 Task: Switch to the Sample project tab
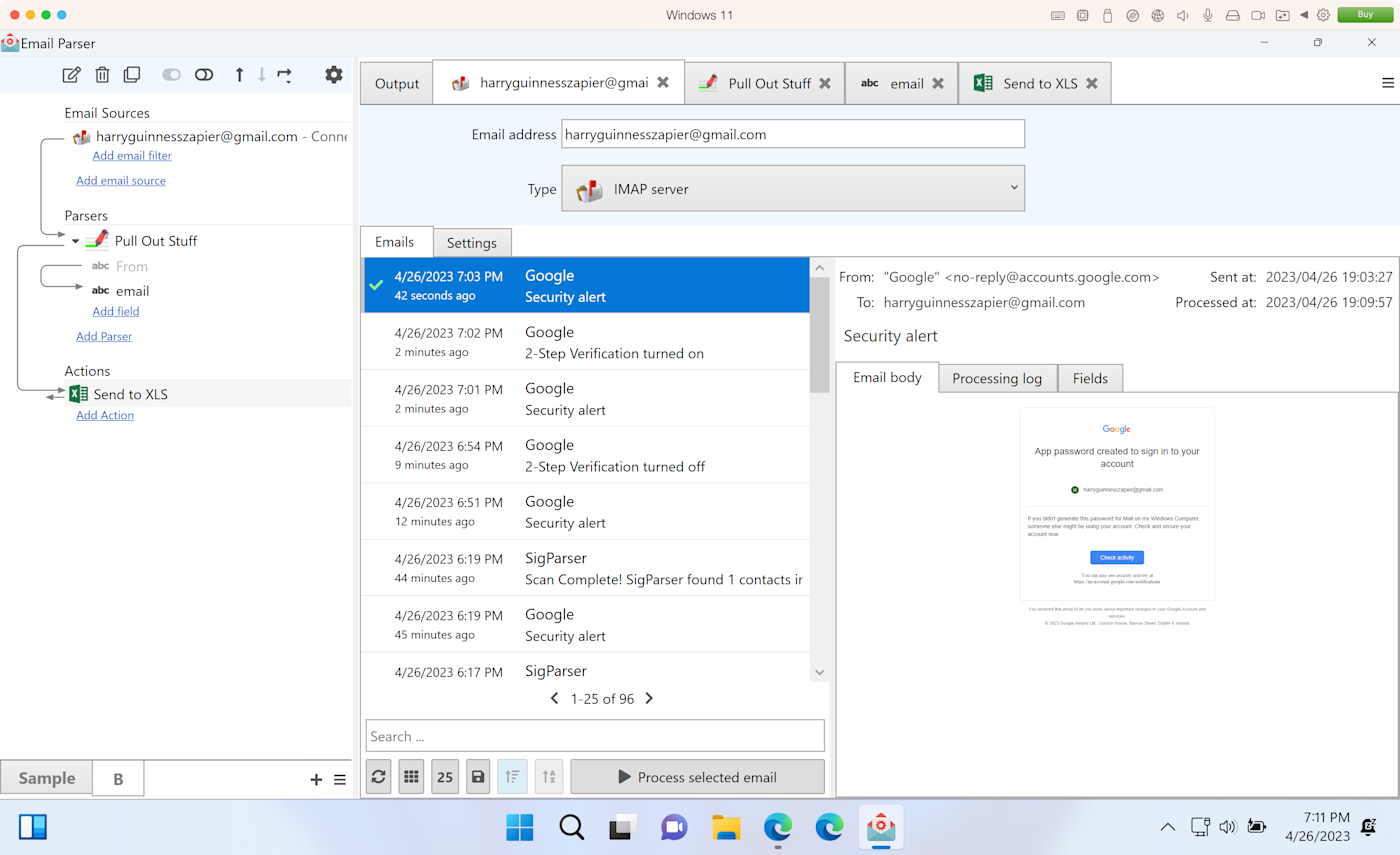tap(47, 779)
